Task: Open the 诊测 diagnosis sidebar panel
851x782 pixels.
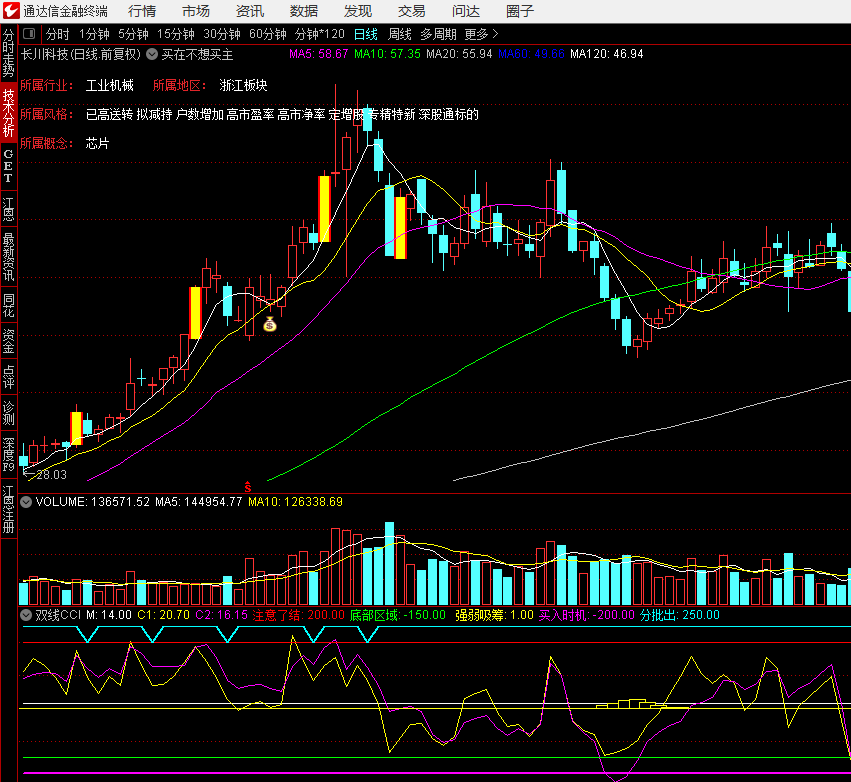Action: pos(9,411)
